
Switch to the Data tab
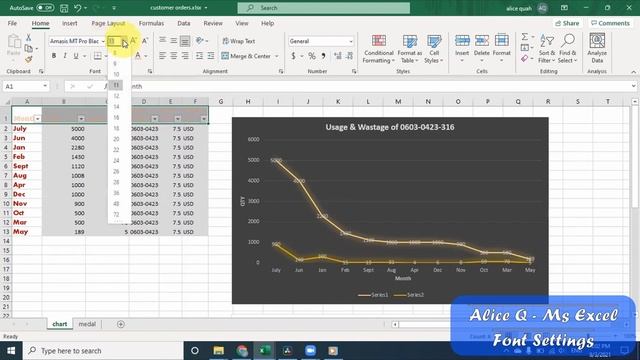coord(184,23)
